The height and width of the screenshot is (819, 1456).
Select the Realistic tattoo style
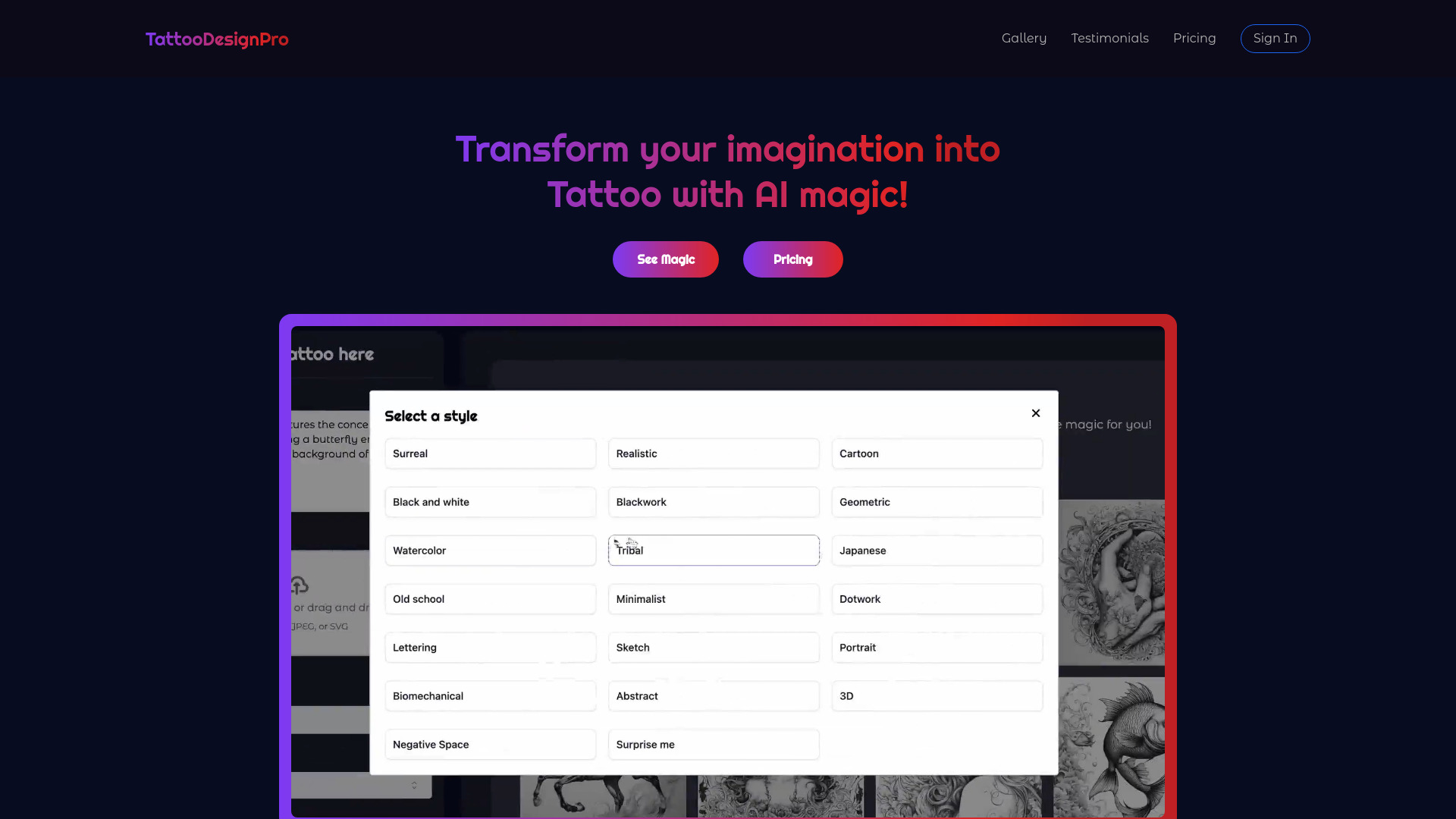coord(714,453)
